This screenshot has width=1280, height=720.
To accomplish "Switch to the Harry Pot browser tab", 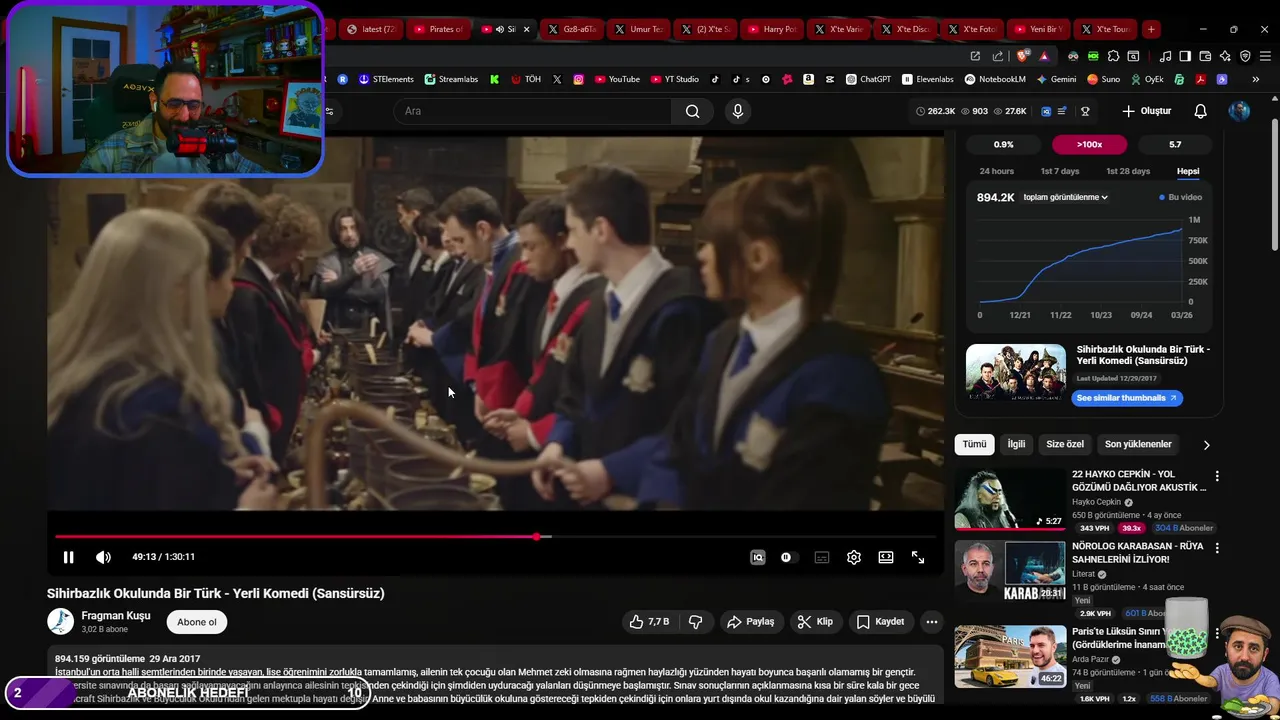I will point(772,29).
